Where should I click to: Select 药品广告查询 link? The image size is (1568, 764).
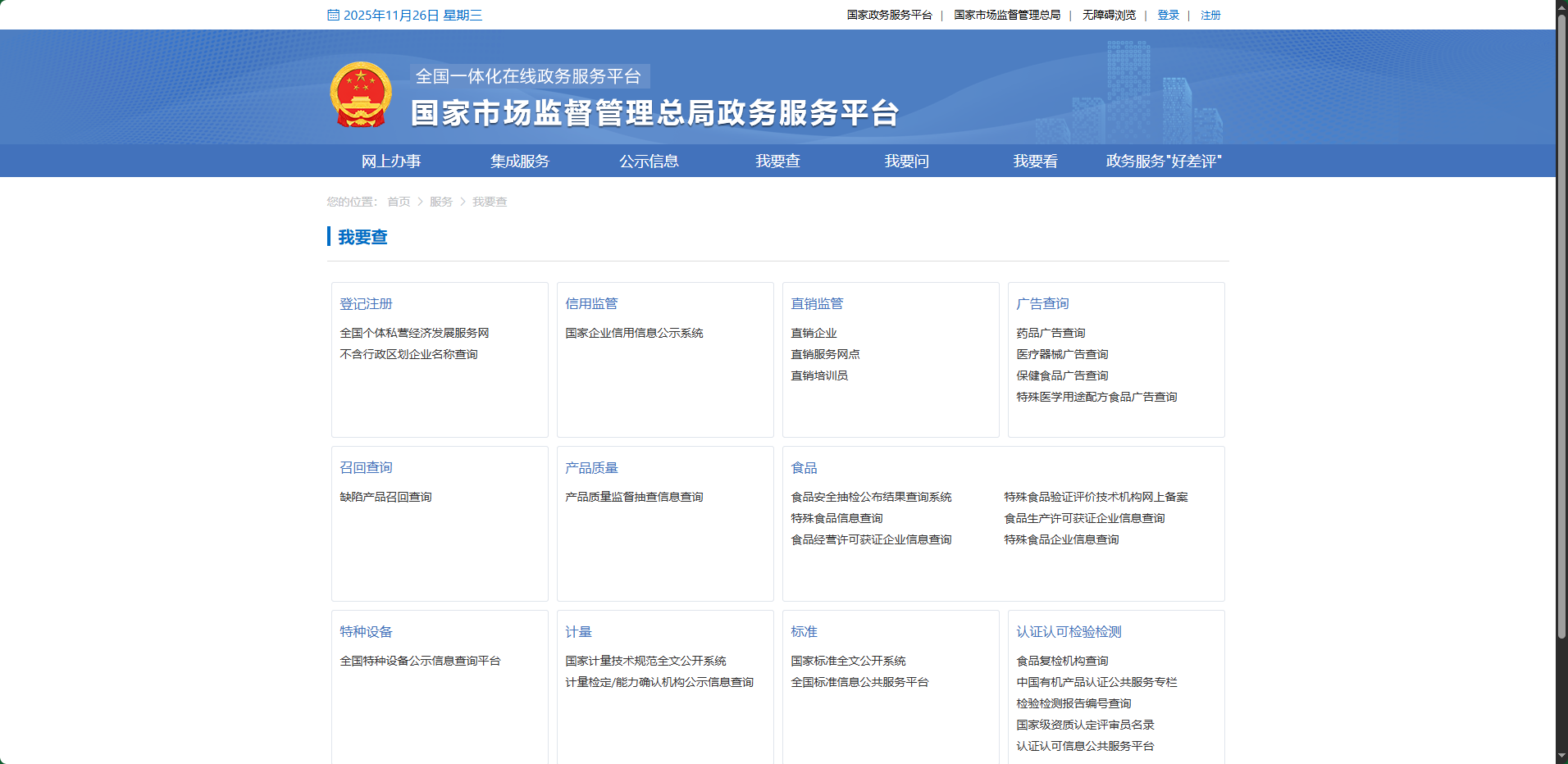point(1051,333)
